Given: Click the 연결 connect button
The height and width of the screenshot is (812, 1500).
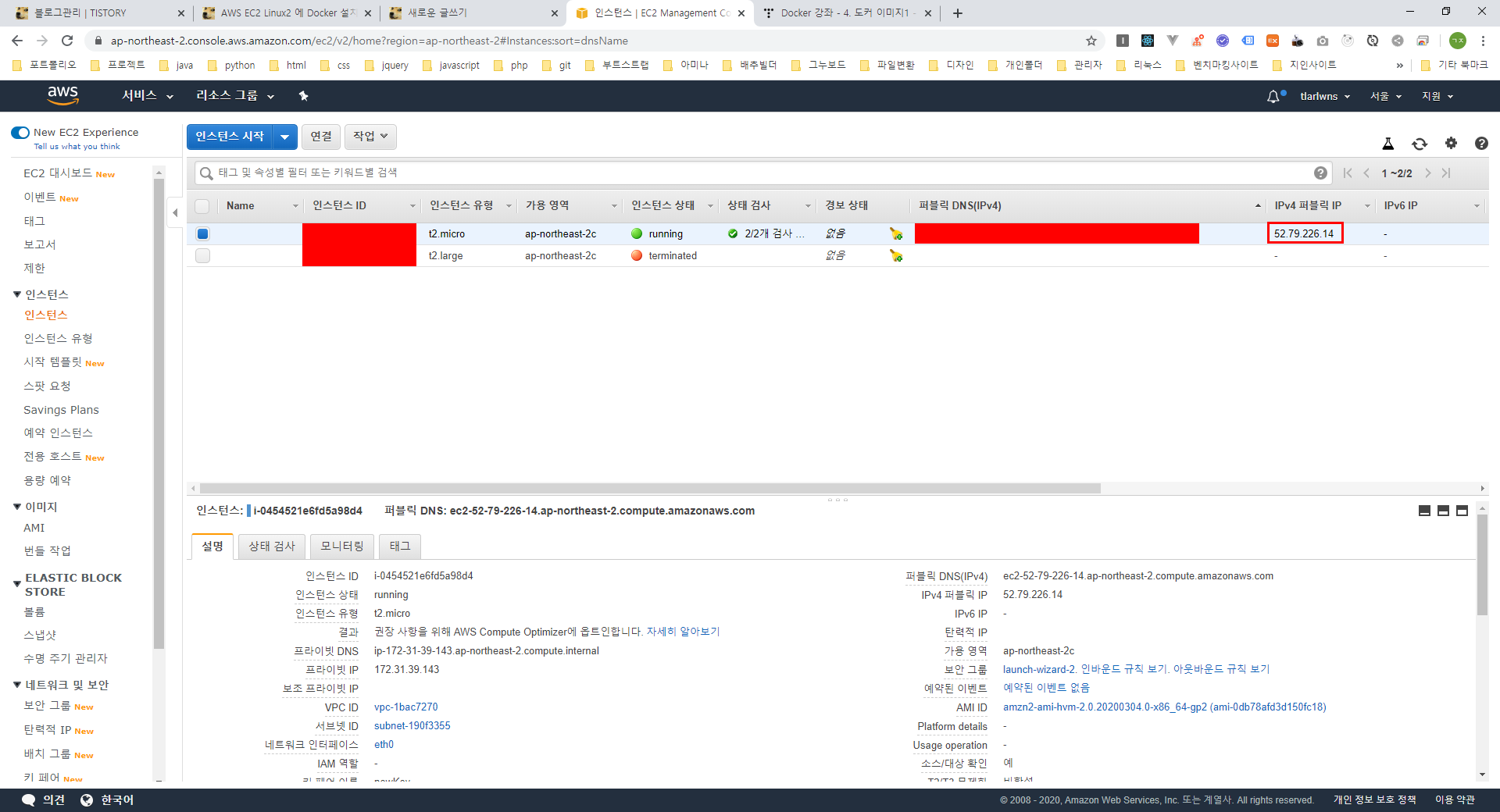Looking at the screenshot, I should point(321,137).
